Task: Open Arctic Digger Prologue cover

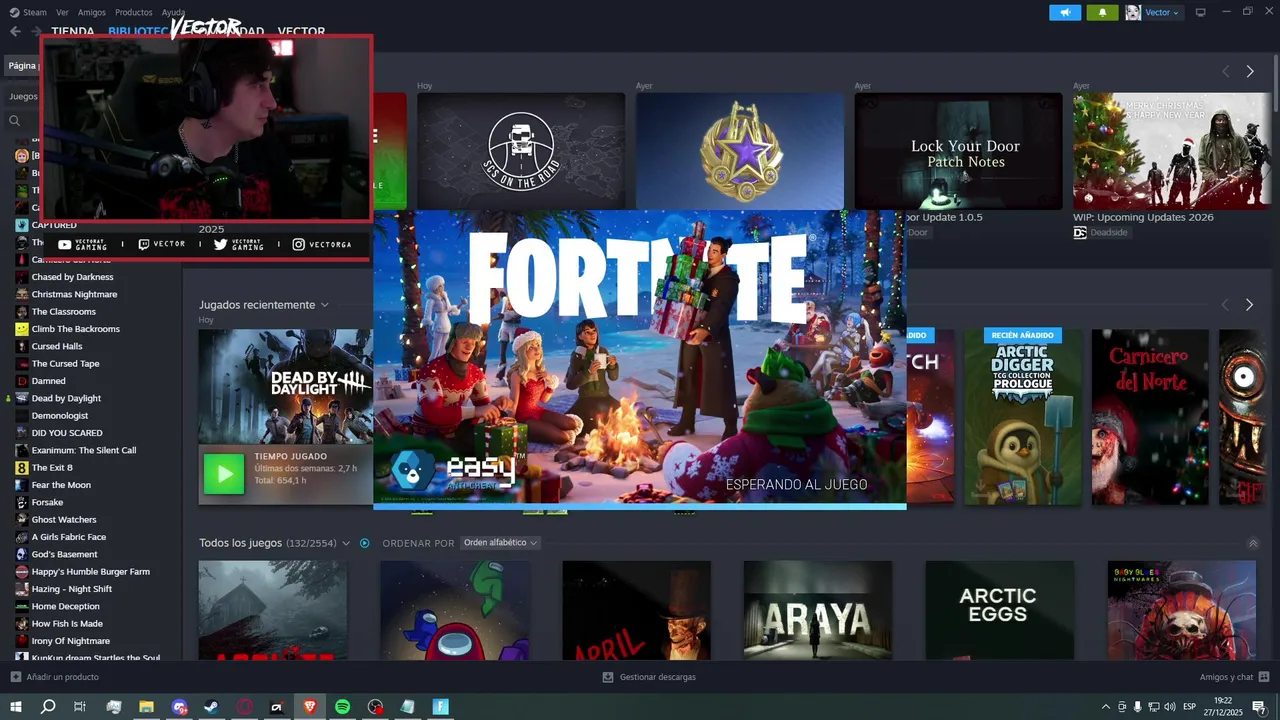Action: coord(1022,416)
